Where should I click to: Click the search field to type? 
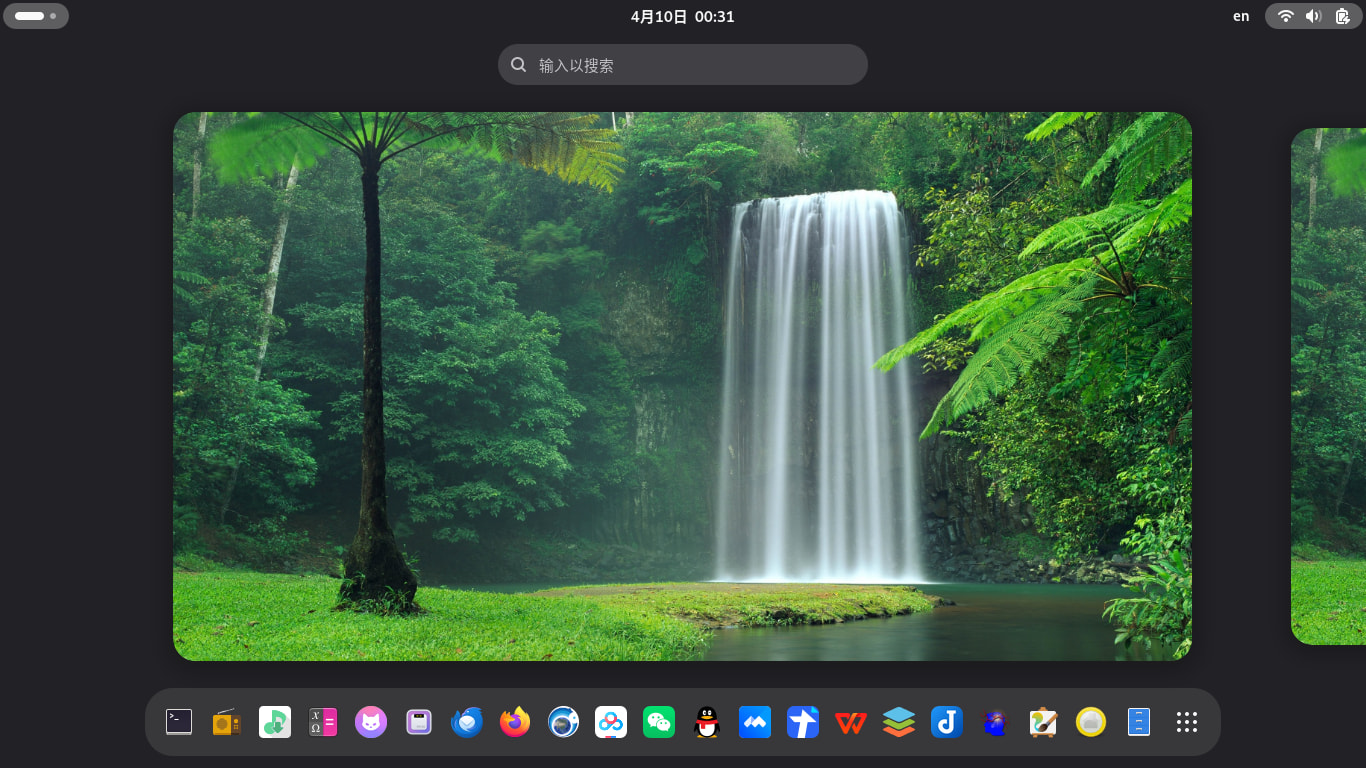(x=683, y=65)
